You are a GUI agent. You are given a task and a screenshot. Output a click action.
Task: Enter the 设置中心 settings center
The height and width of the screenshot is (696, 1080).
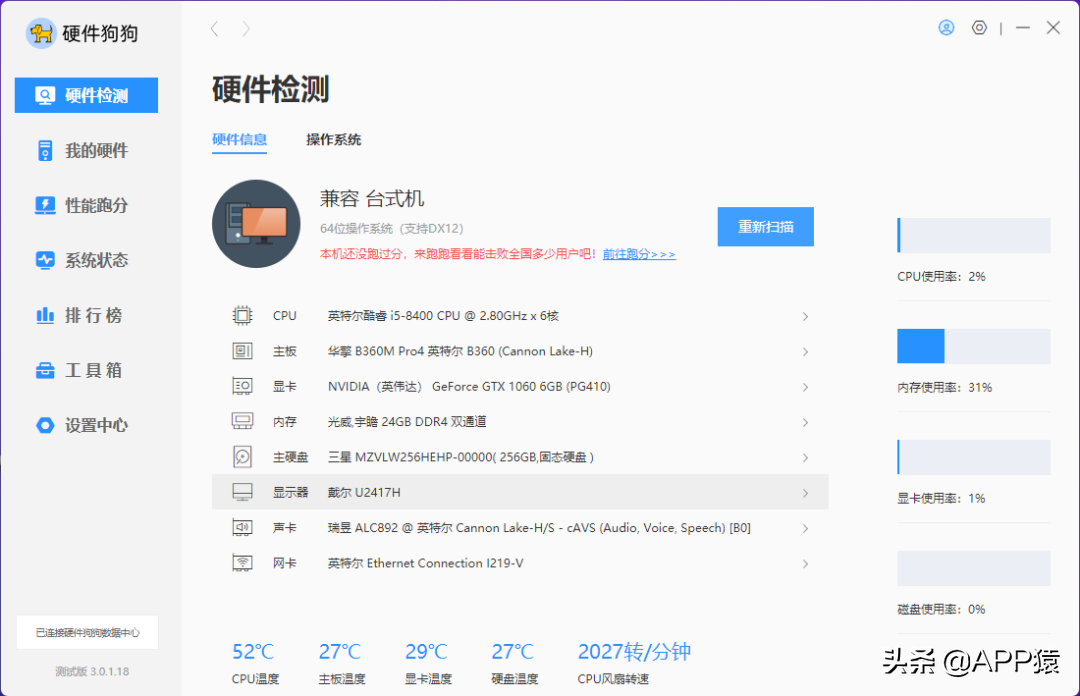86,425
